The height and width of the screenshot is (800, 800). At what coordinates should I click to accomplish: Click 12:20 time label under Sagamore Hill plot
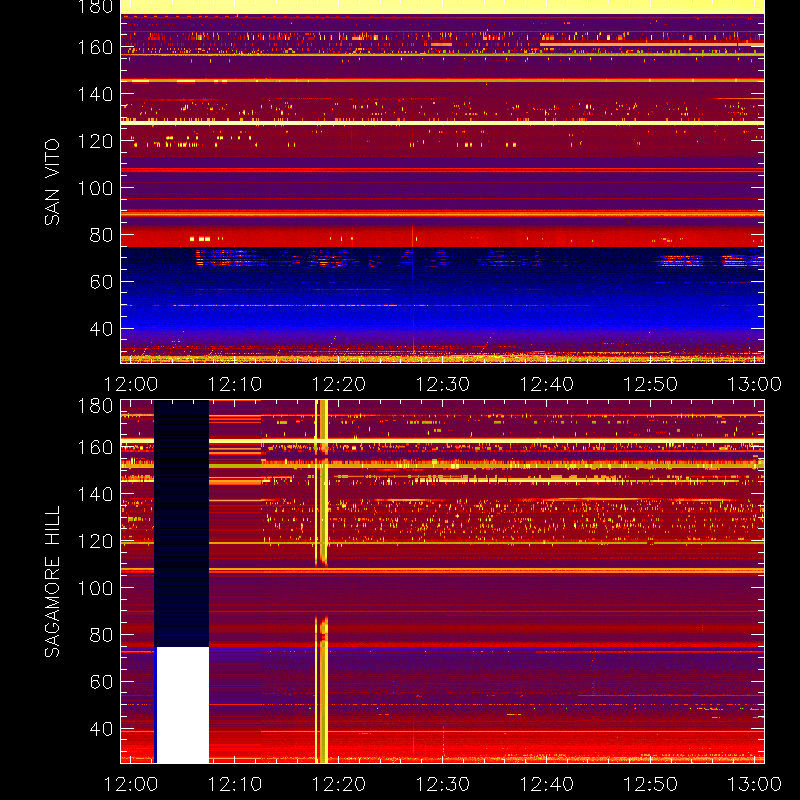pos(339,784)
